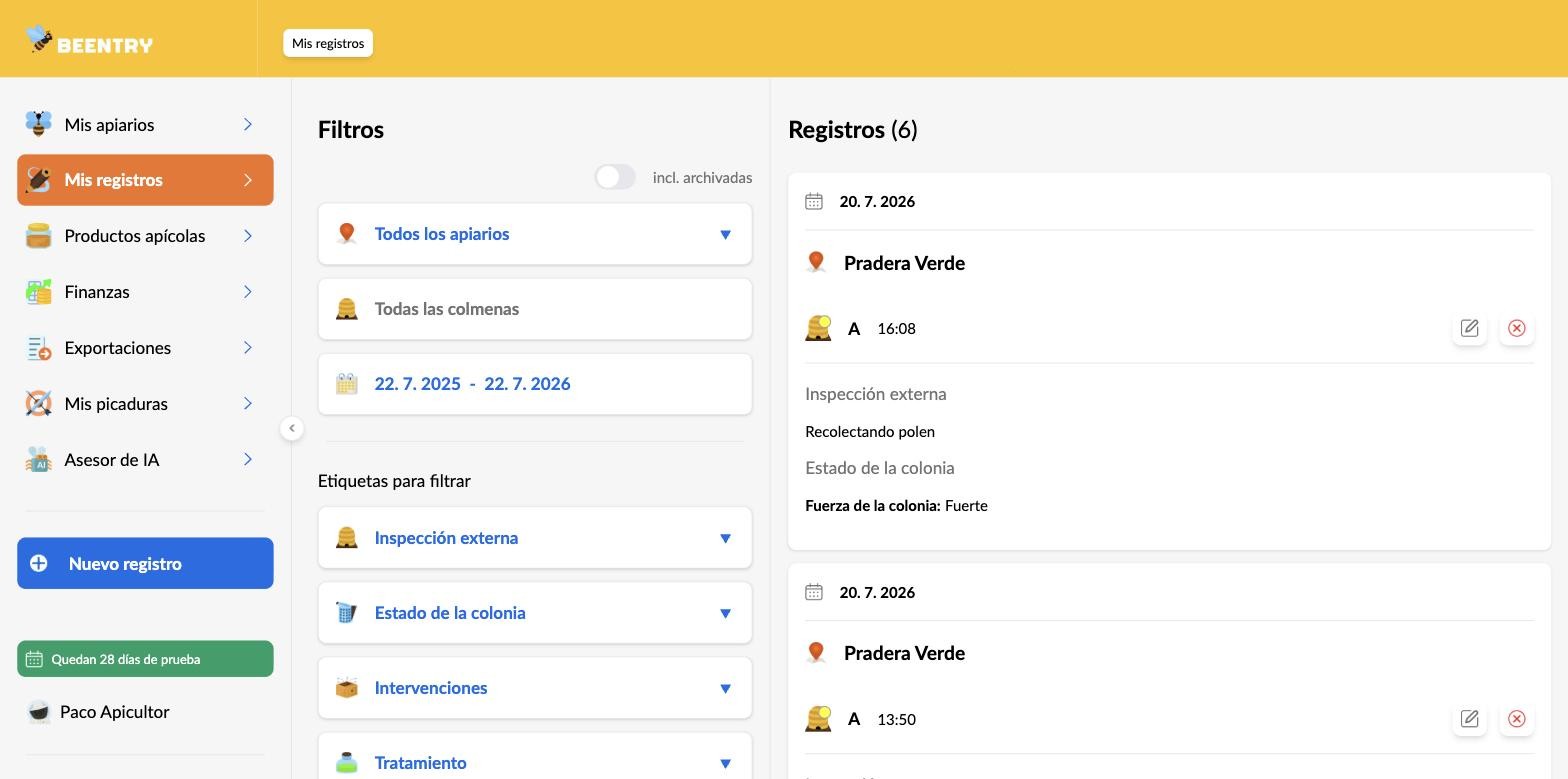Go to Finanzas section

click(x=145, y=292)
